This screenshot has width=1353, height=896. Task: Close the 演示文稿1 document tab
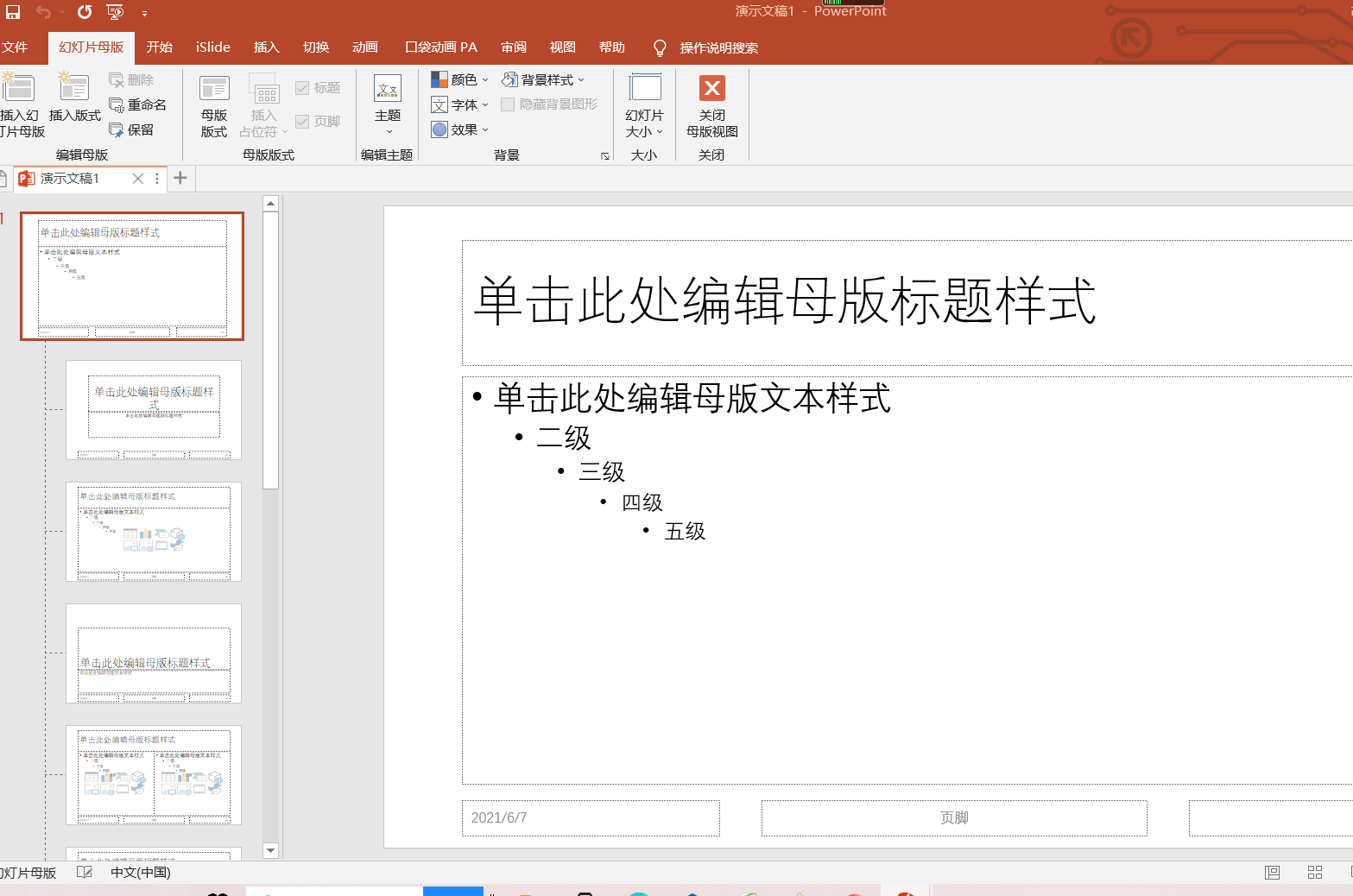(137, 179)
